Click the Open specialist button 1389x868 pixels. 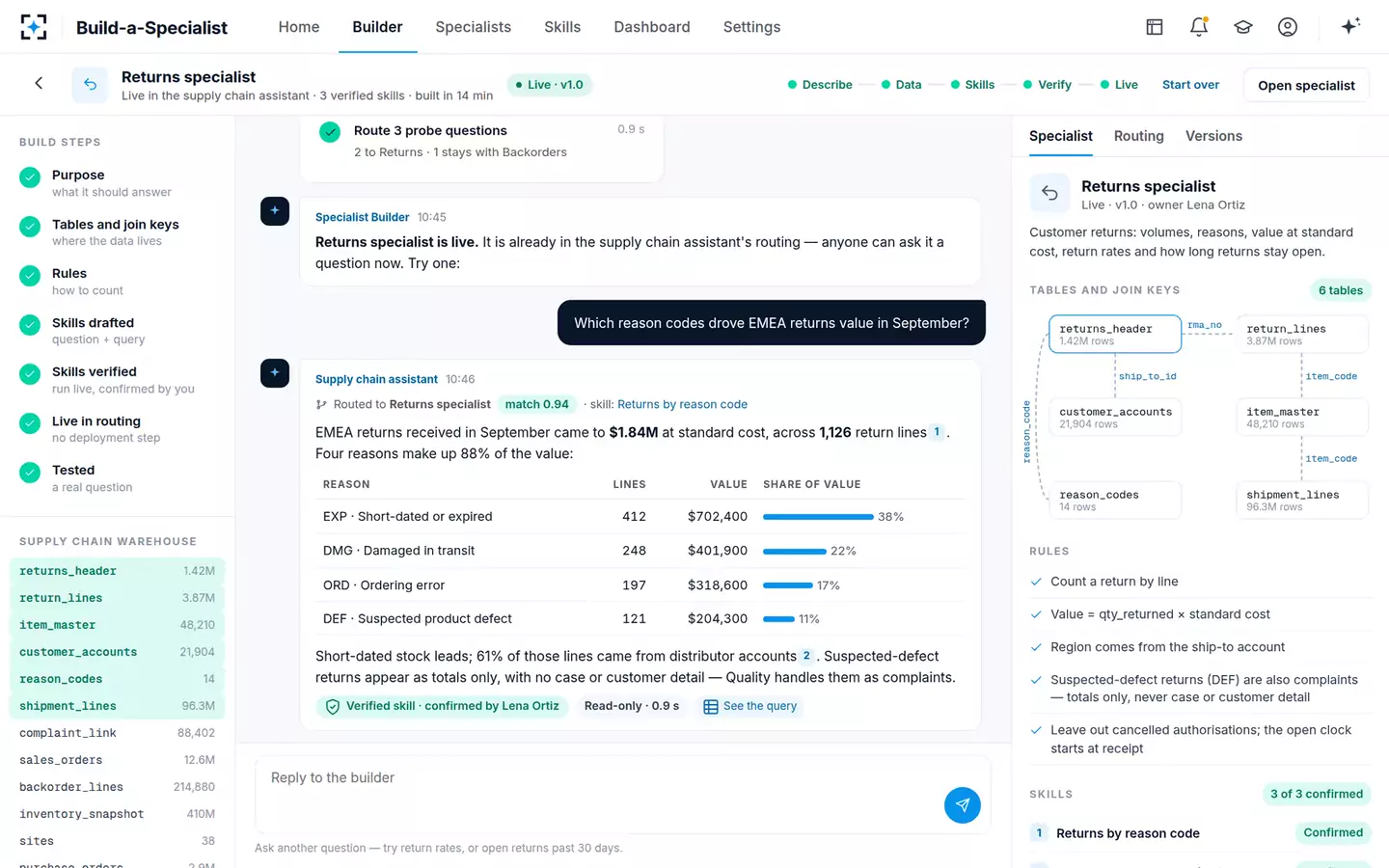coord(1306,85)
